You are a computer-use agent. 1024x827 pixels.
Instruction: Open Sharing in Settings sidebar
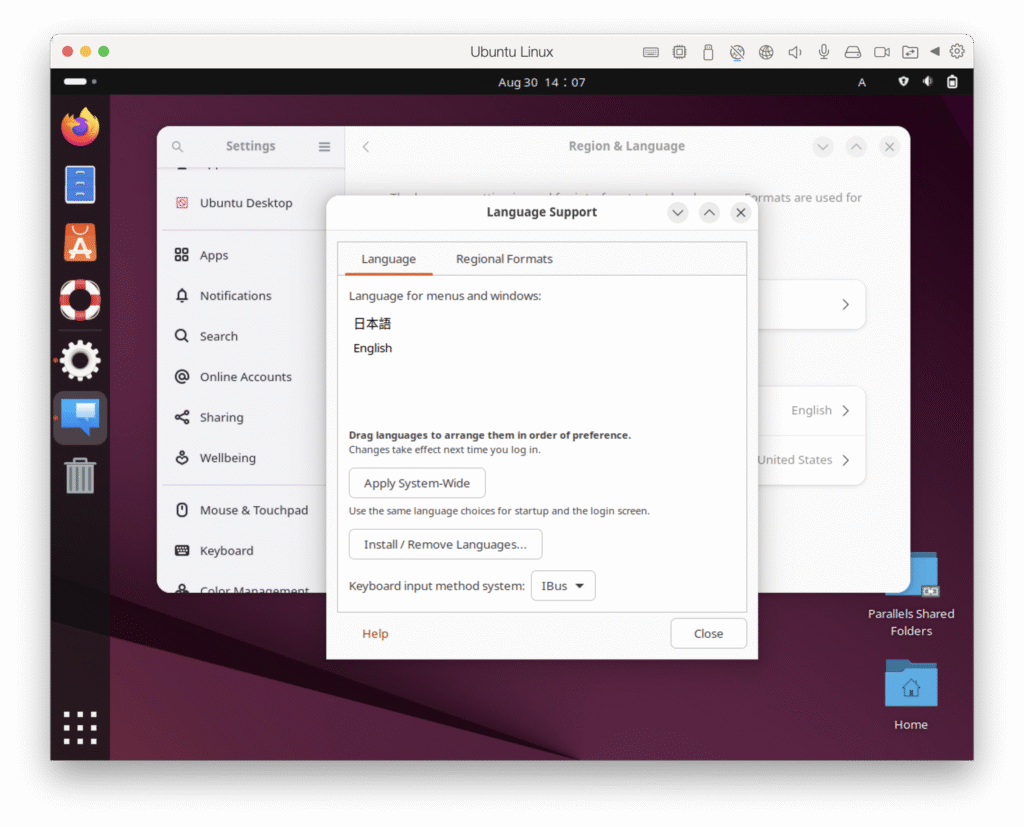point(246,417)
